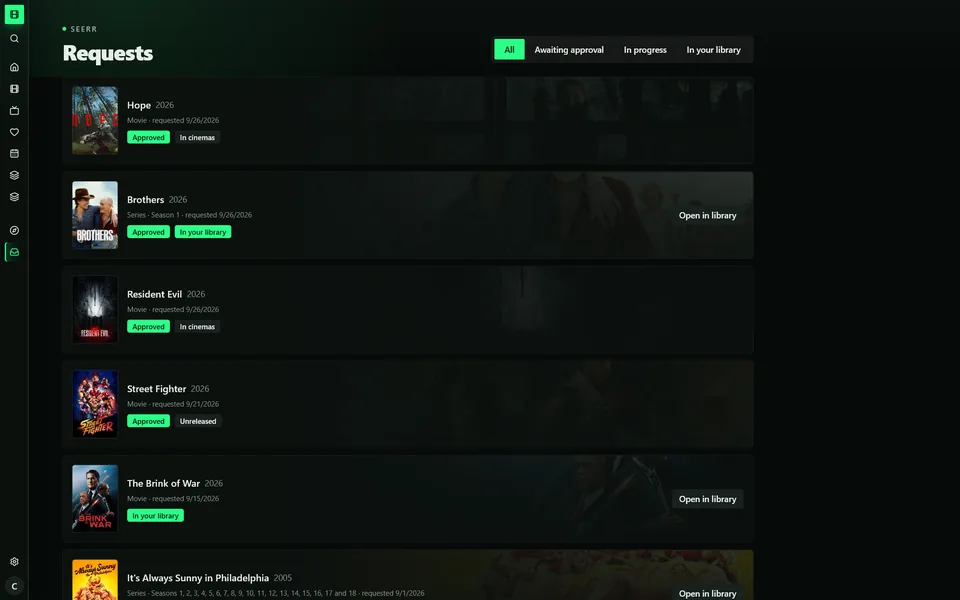The image size is (960, 600).
Task: Click the Approved badge on Resident Evil
Action: (149, 327)
